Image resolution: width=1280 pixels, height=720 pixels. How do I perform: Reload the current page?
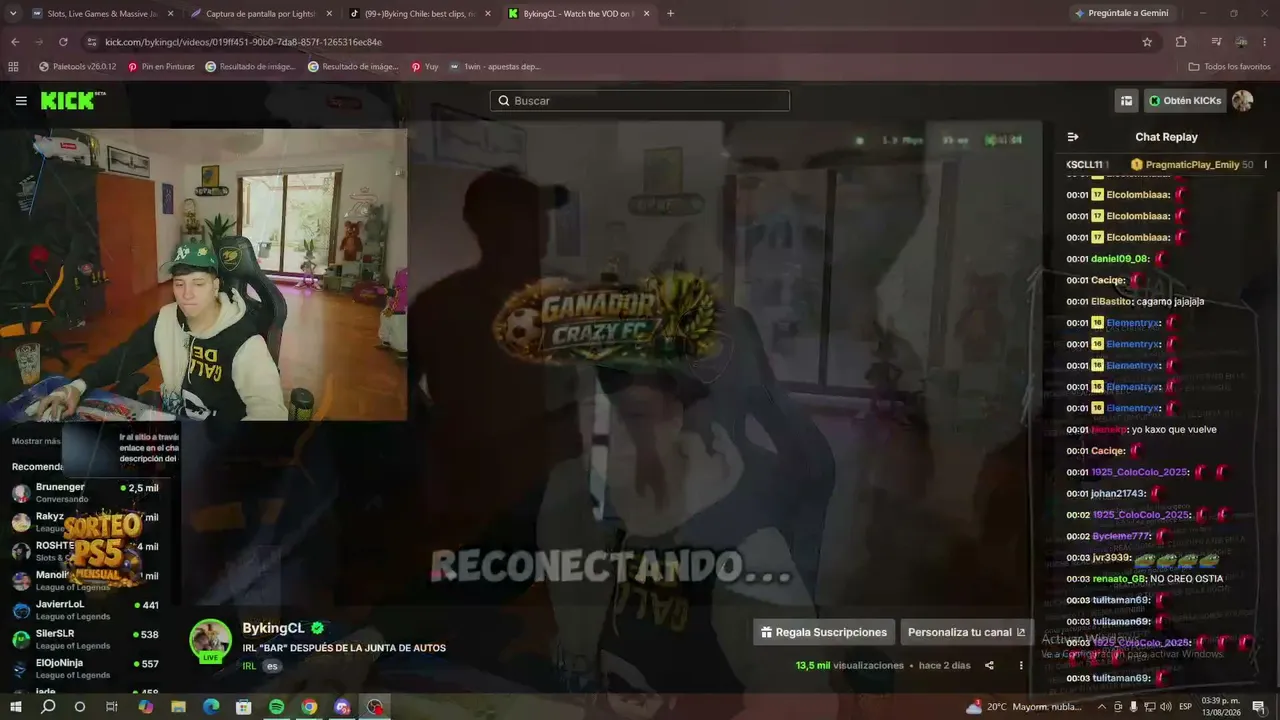pyautogui.click(x=63, y=42)
